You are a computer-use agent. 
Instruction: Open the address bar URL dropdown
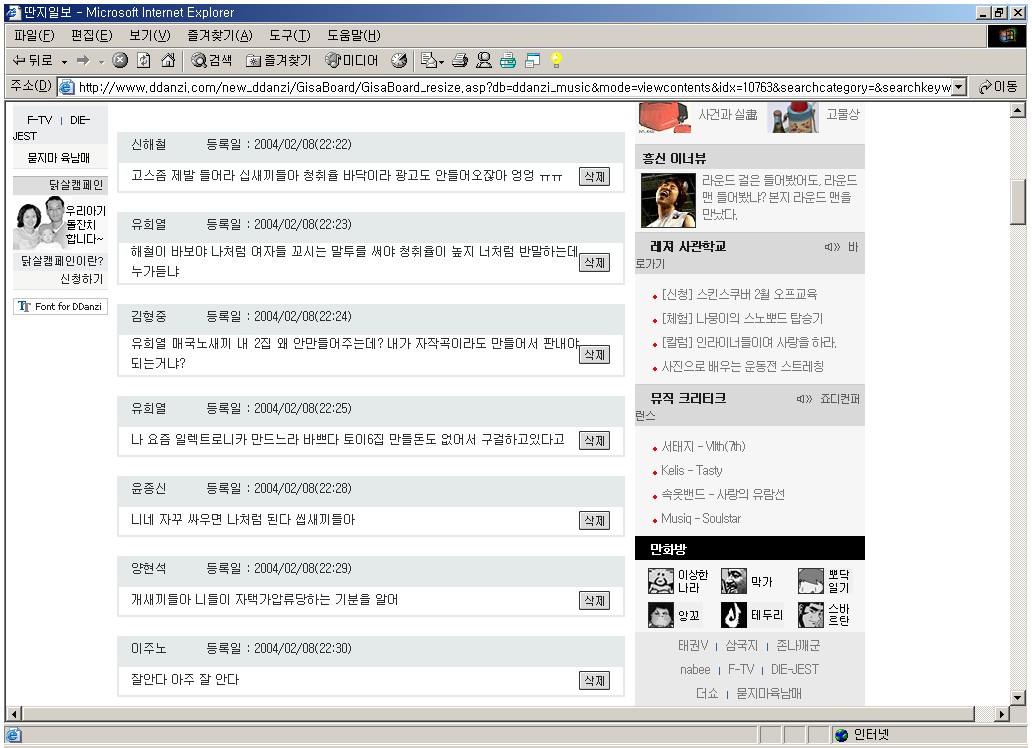point(959,87)
